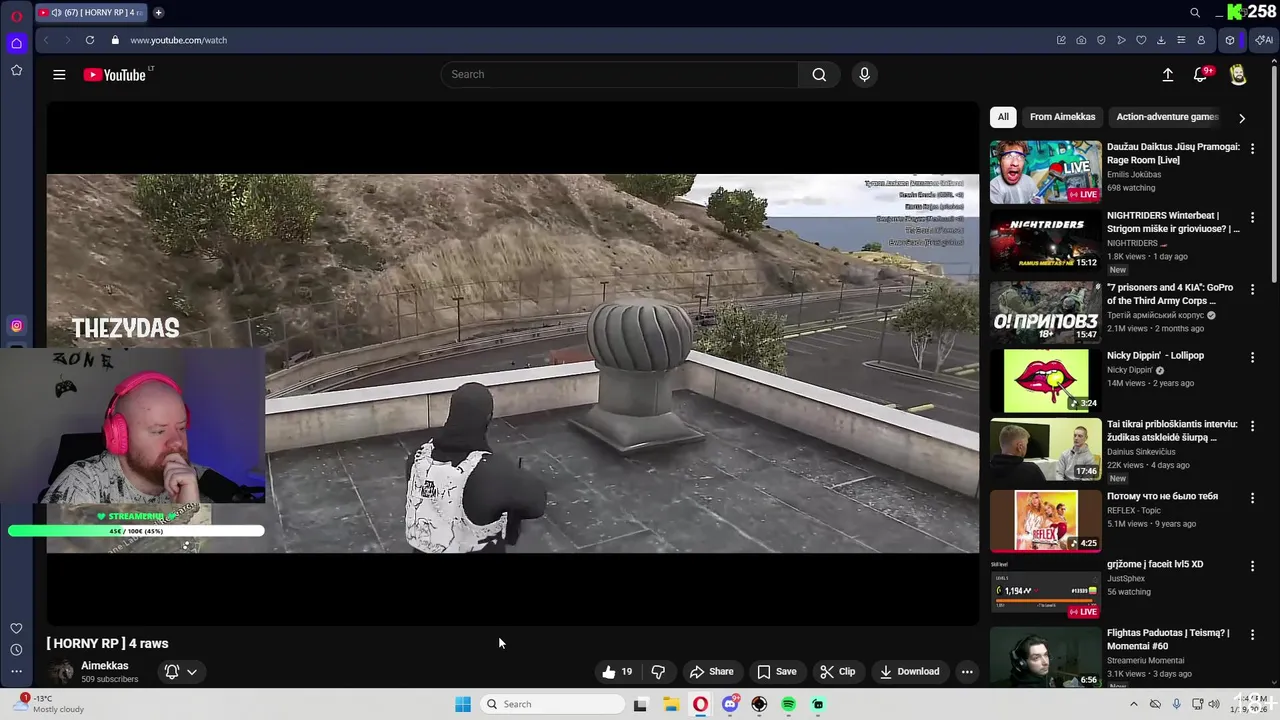Open options for grįžome į faceit lvl5 video
Viewport: 1280px width, 720px height.
[1252, 566]
